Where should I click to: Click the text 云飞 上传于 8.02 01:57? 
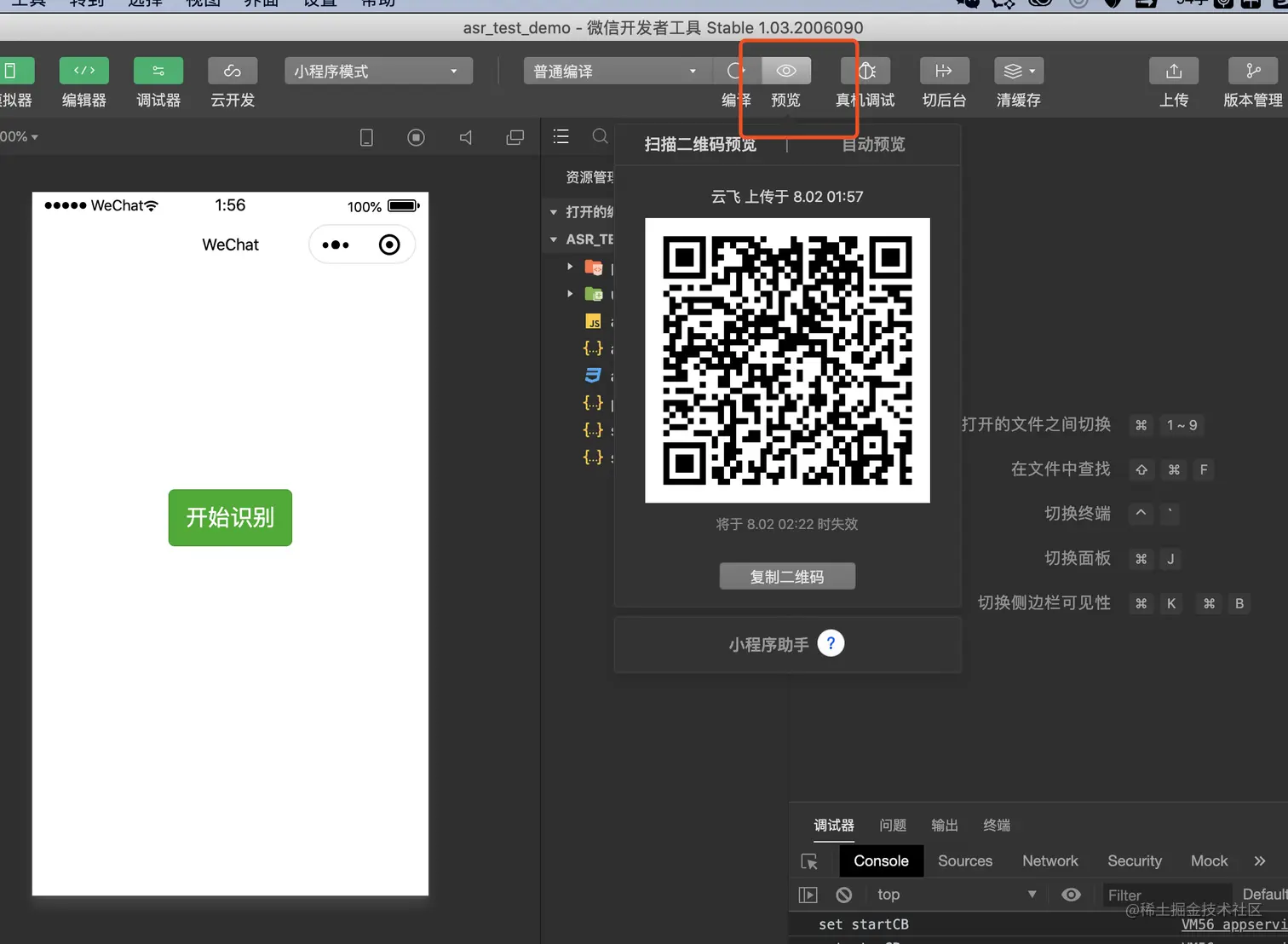787,197
